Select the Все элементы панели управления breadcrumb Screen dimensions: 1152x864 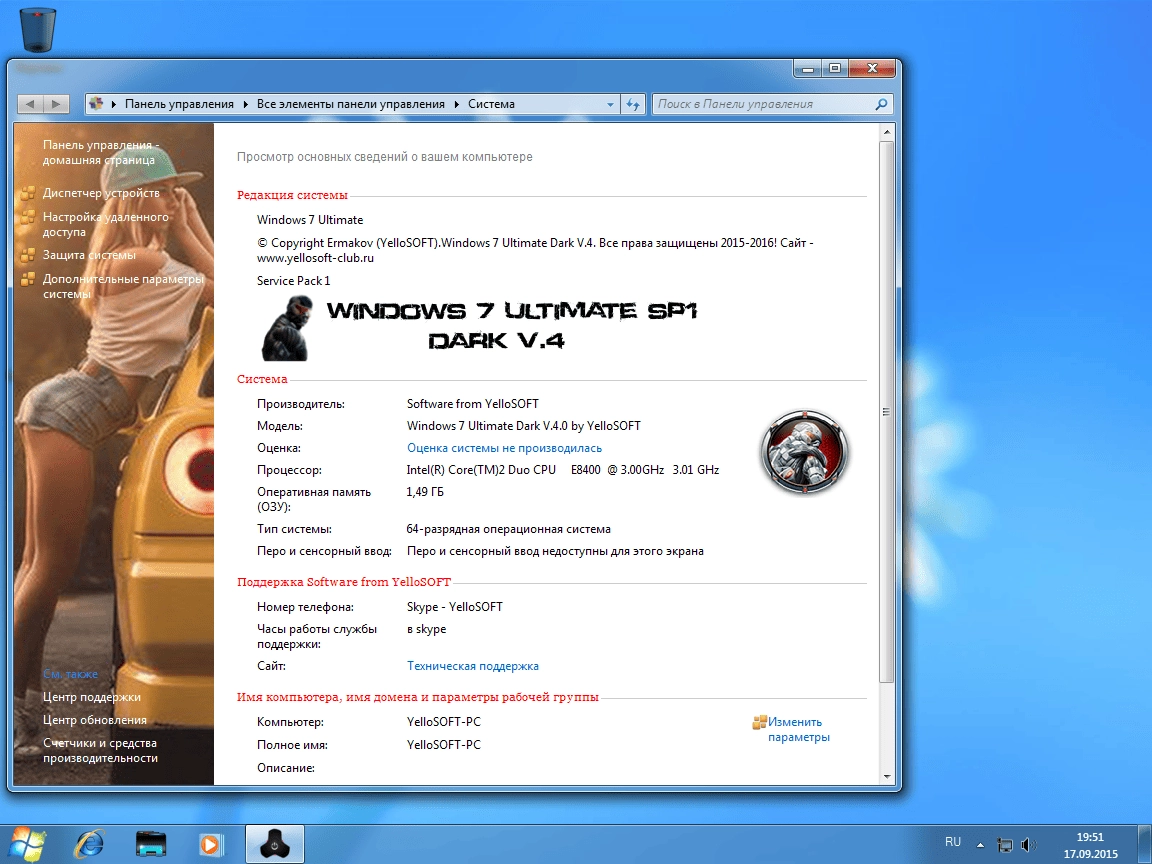(350, 104)
